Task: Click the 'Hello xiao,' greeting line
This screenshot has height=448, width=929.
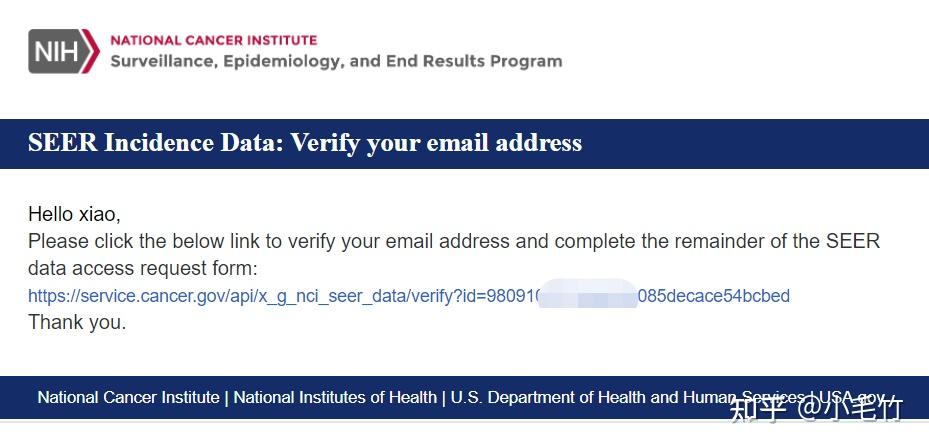Action: [74, 214]
